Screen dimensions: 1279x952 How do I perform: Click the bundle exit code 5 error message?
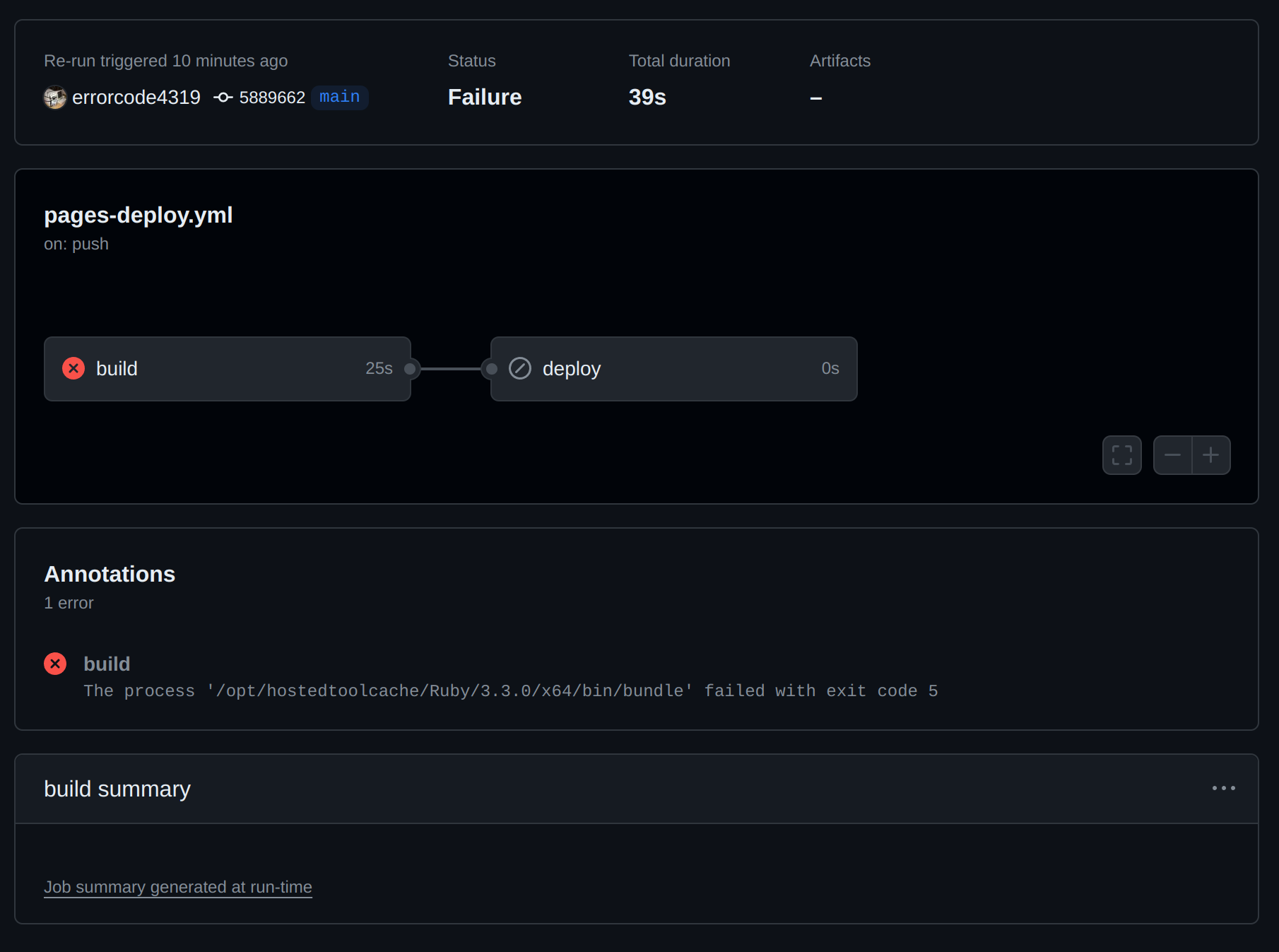(511, 691)
